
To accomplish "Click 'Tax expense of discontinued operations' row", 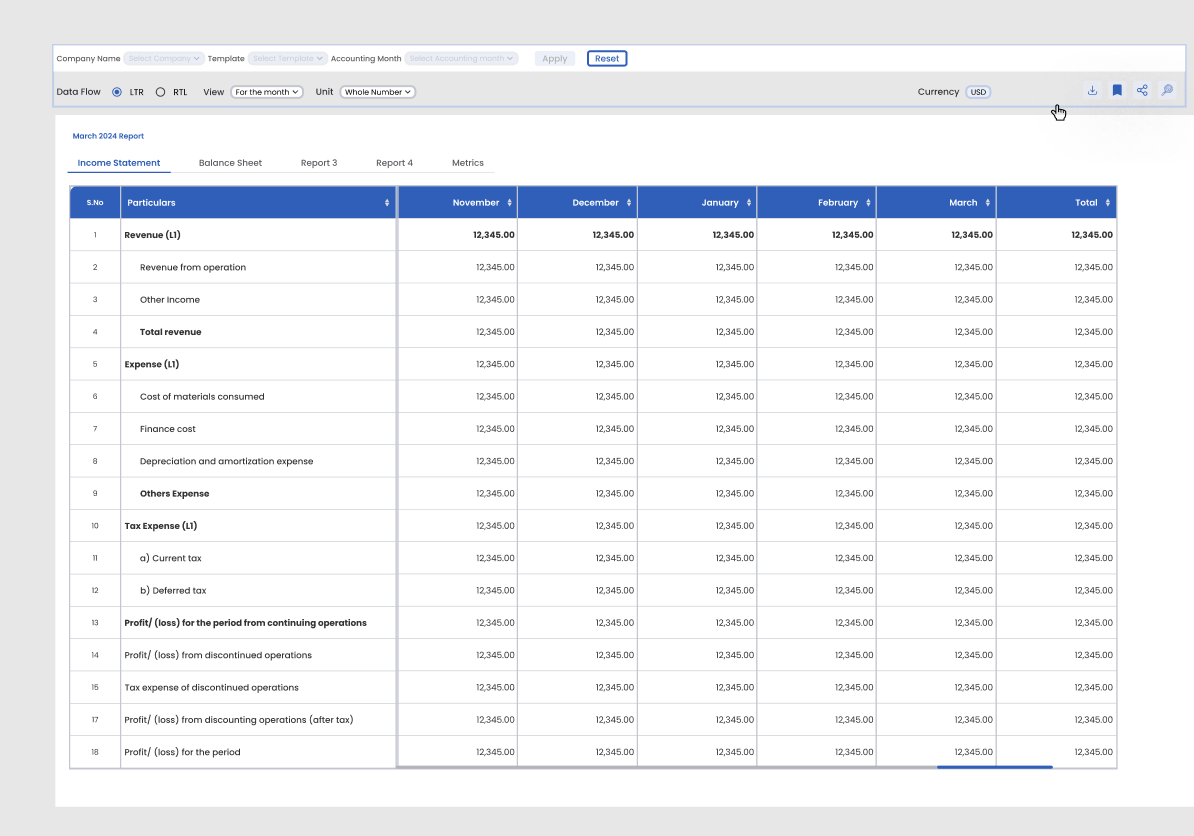I will [211, 688].
